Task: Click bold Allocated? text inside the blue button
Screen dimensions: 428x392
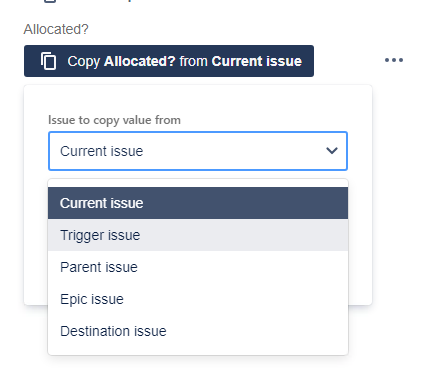Action: [x=140, y=61]
